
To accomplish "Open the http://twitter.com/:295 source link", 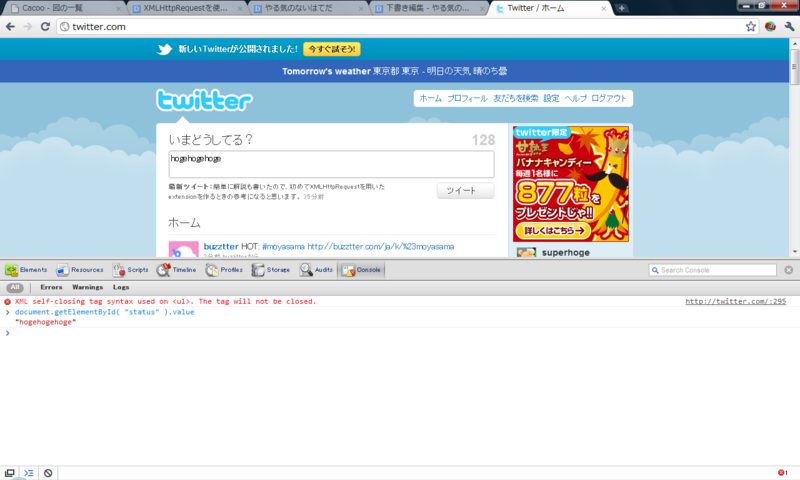I will pos(736,301).
